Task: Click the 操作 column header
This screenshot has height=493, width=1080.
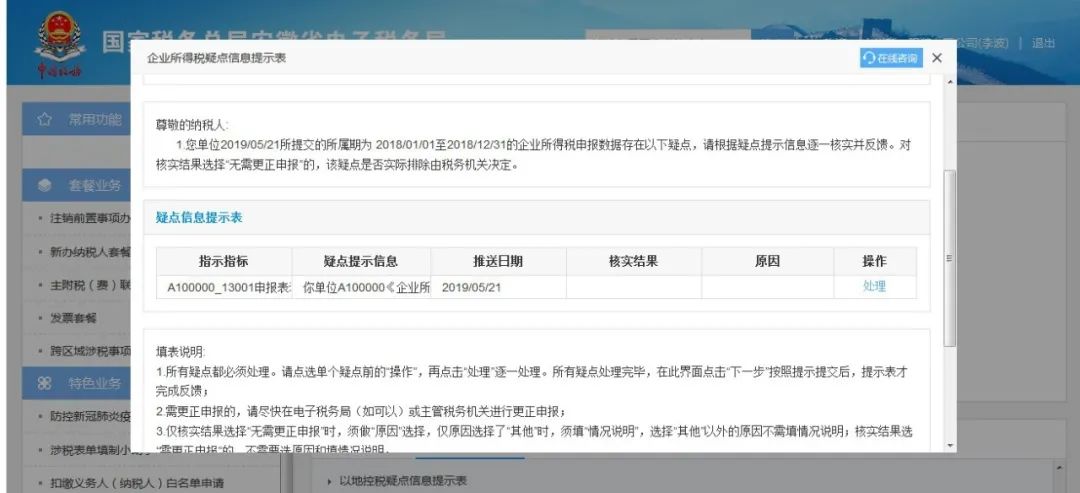Action: [875, 262]
